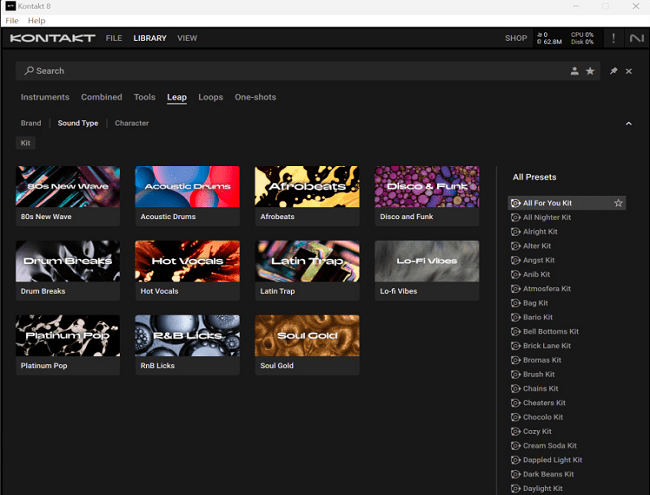650x495 pixels.
Task: Click the preset icon beside Bag Kit
Action: coord(516,303)
